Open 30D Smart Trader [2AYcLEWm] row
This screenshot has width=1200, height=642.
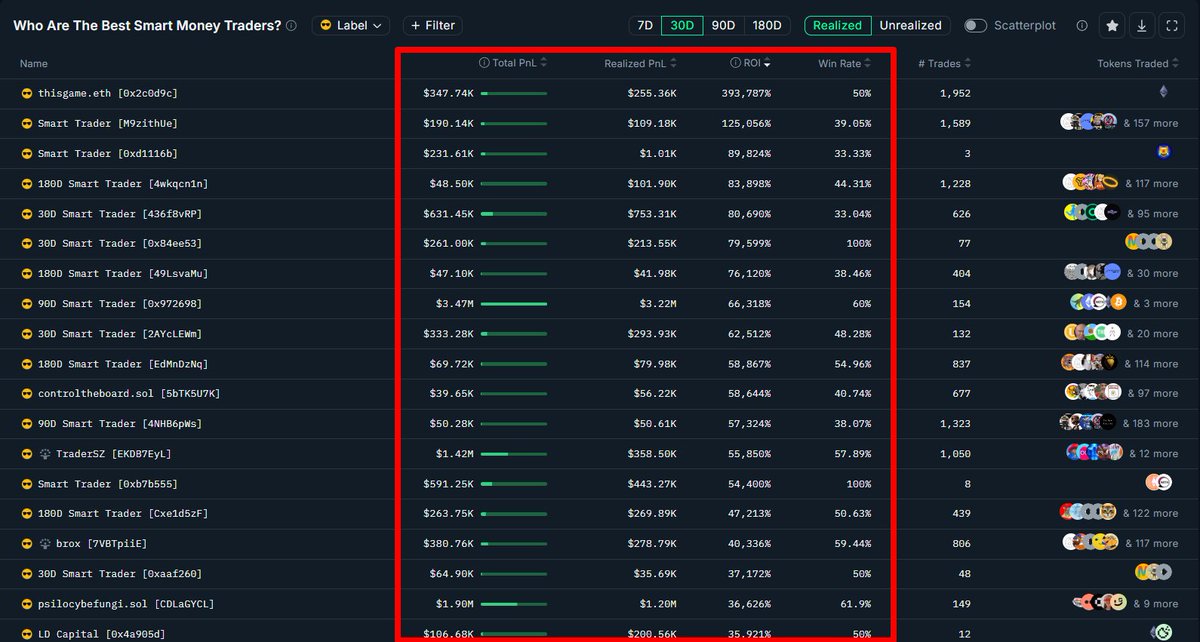pyautogui.click(x=600, y=333)
